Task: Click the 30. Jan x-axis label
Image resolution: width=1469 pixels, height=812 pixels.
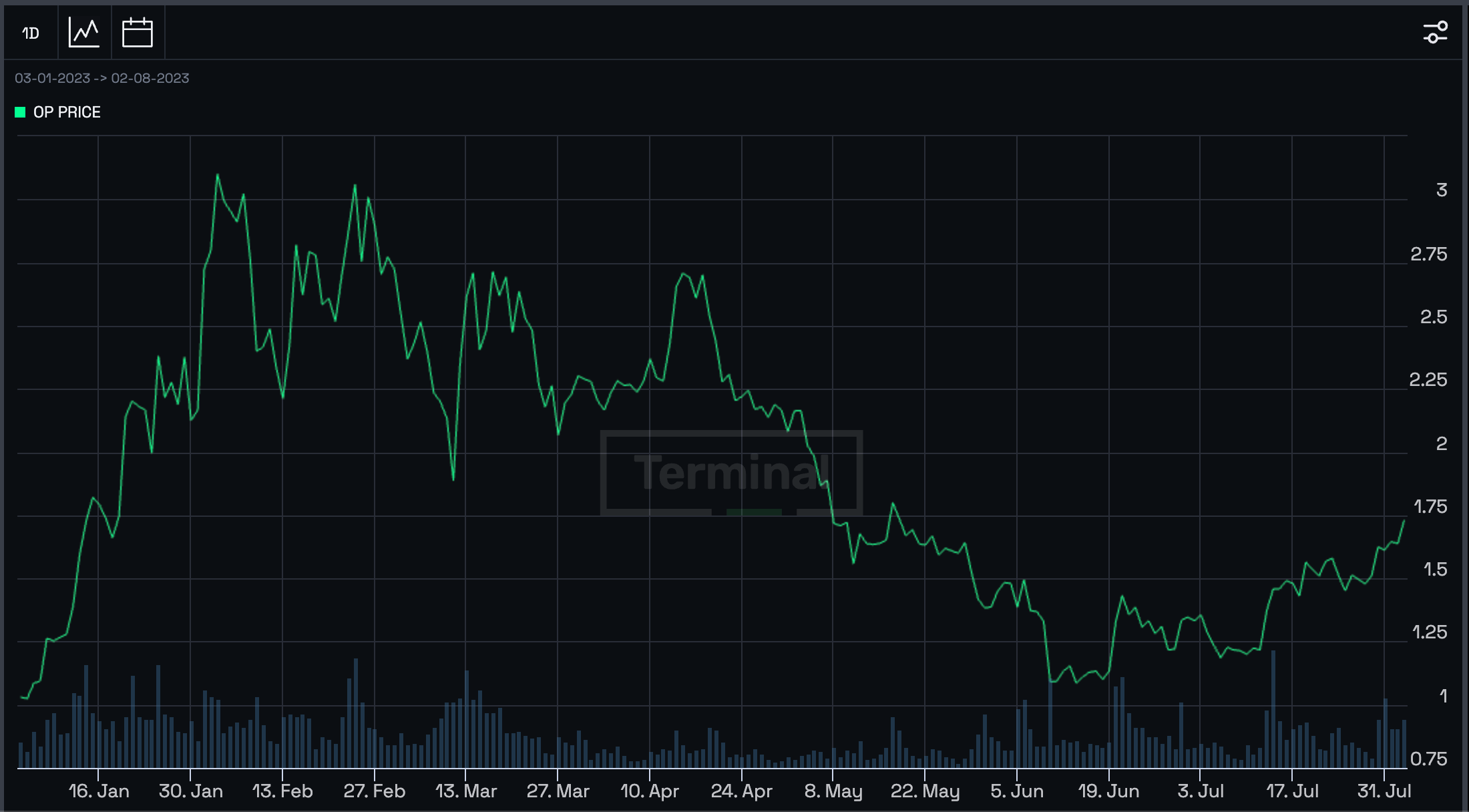Action: tap(191, 791)
